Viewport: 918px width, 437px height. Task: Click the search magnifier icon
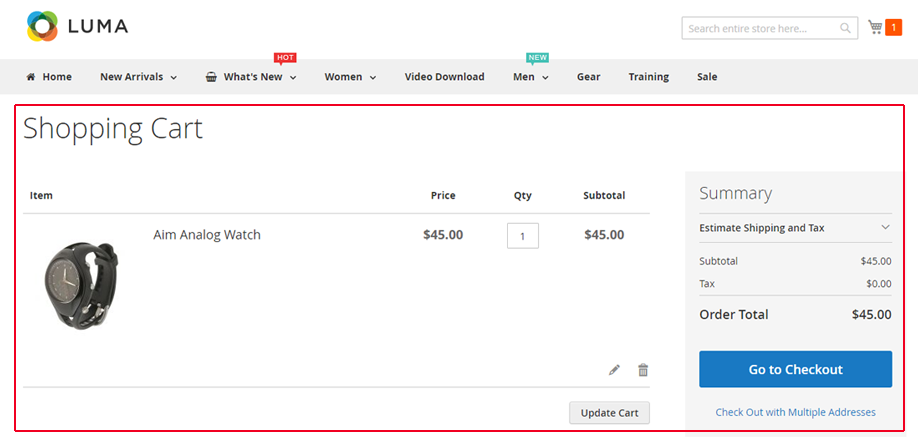click(845, 28)
